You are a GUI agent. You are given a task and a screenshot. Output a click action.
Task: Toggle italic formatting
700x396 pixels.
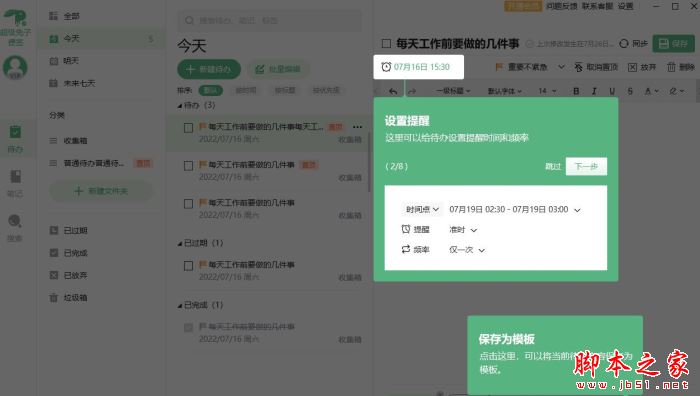pyautogui.click(x=594, y=91)
